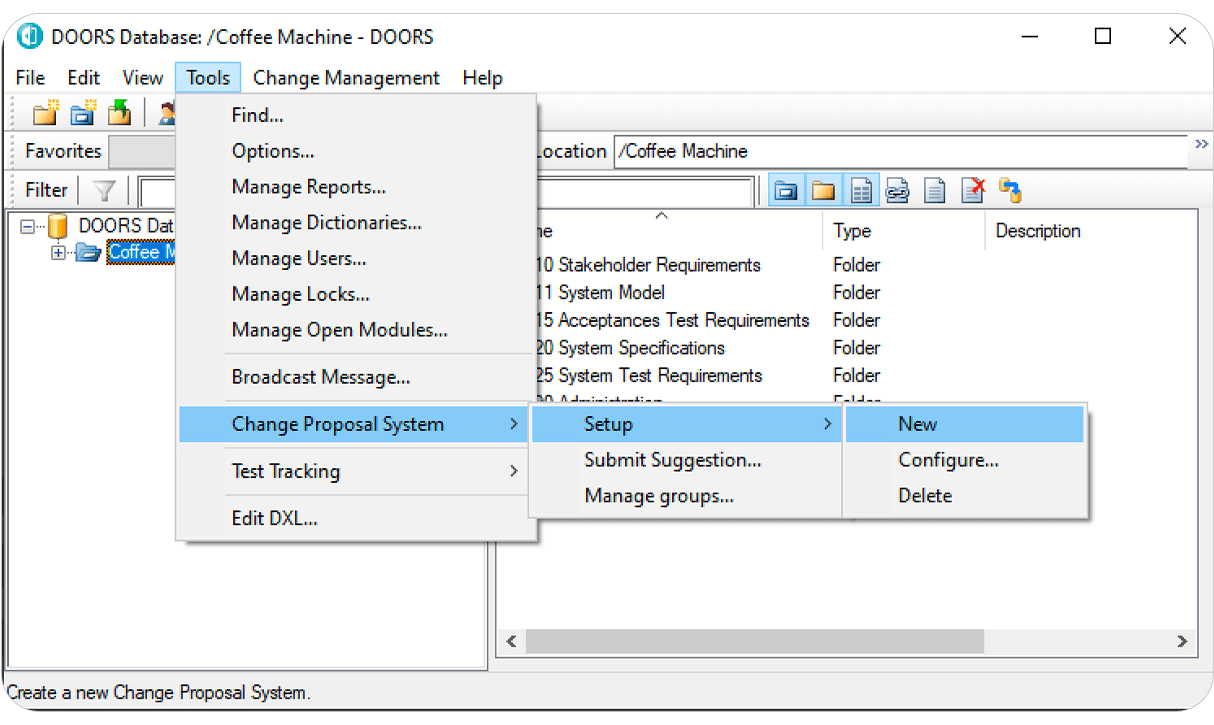
Task: Toggle the show formal modules filter icon
Action: pyautogui.click(x=861, y=190)
